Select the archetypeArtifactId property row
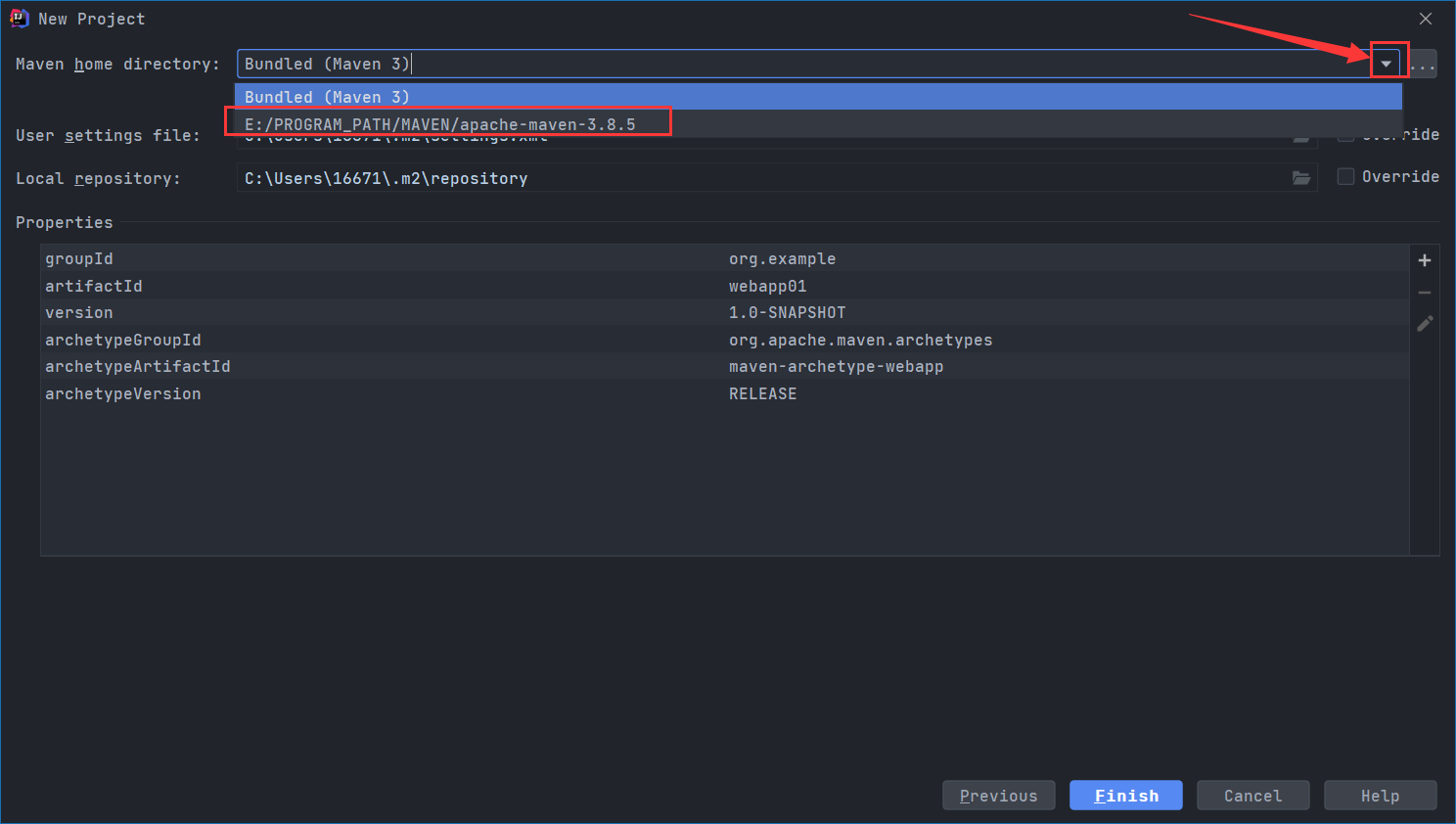Screen dimensions: 1456x824 (x=724, y=366)
